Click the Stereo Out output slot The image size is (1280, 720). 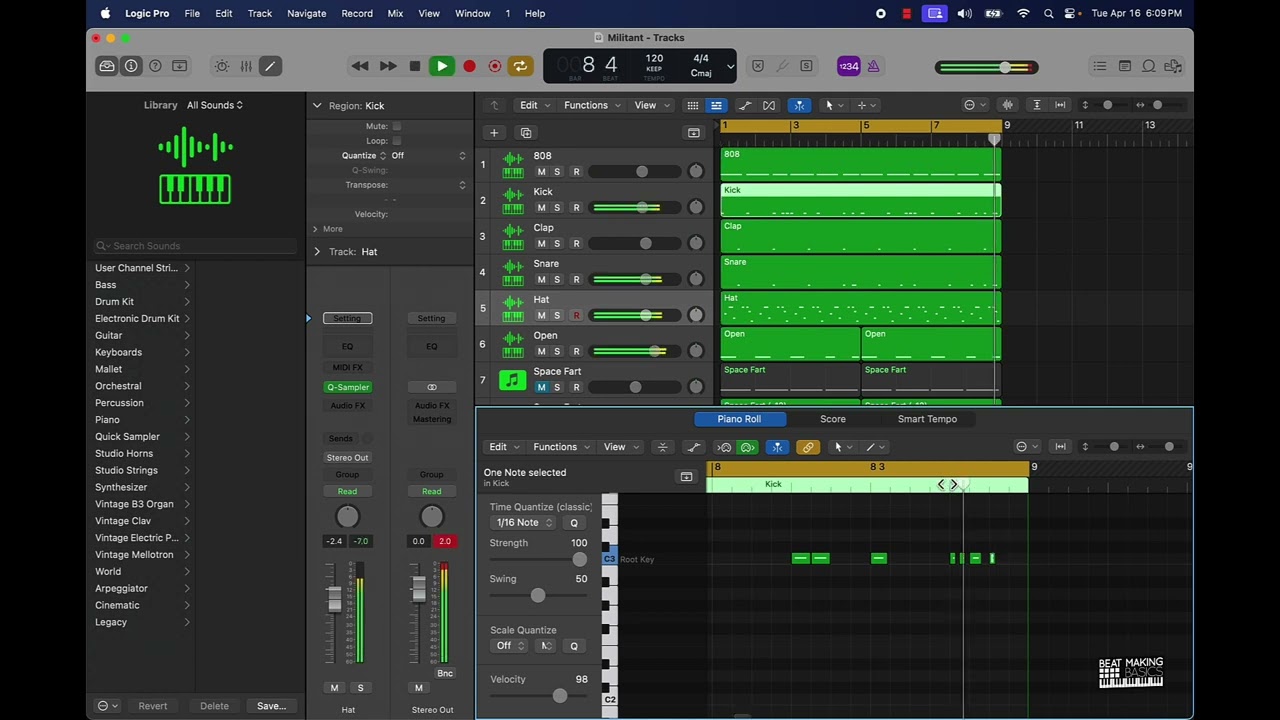[x=348, y=458]
